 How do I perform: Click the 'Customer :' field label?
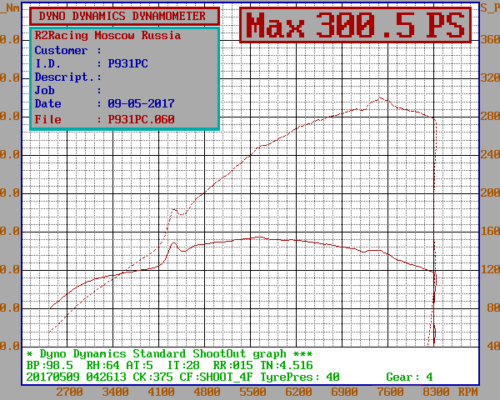click(68, 50)
